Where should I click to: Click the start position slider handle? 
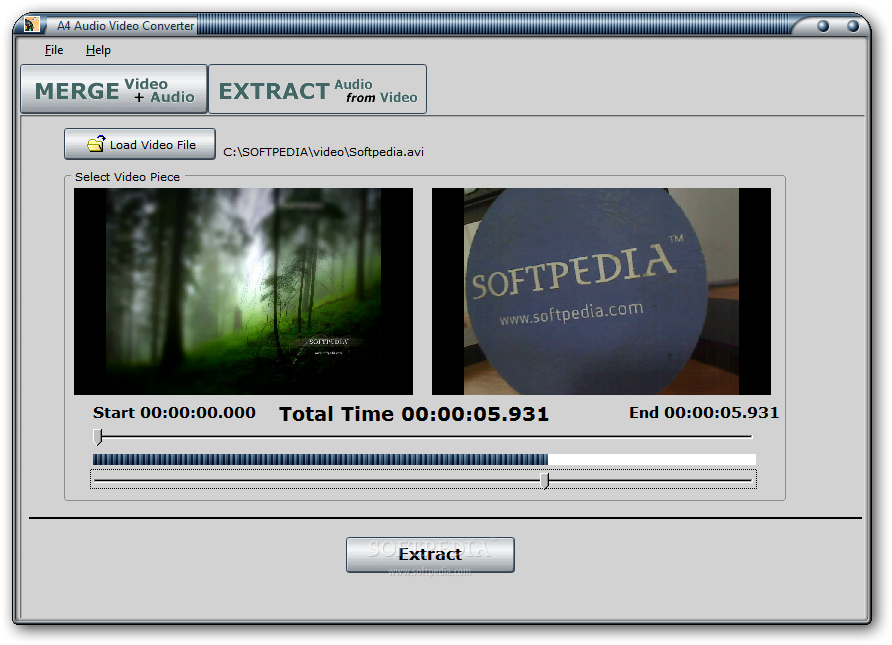tap(98, 437)
